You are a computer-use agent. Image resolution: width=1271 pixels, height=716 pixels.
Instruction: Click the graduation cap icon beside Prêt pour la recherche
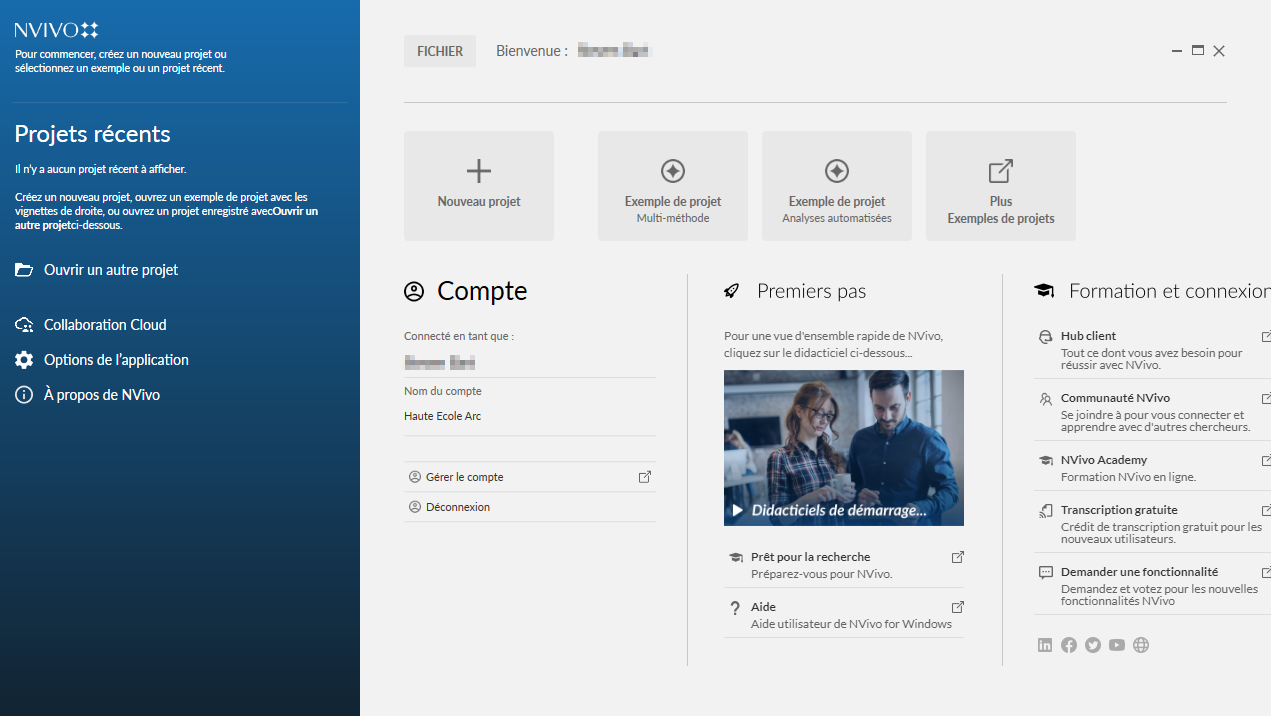[x=736, y=557]
